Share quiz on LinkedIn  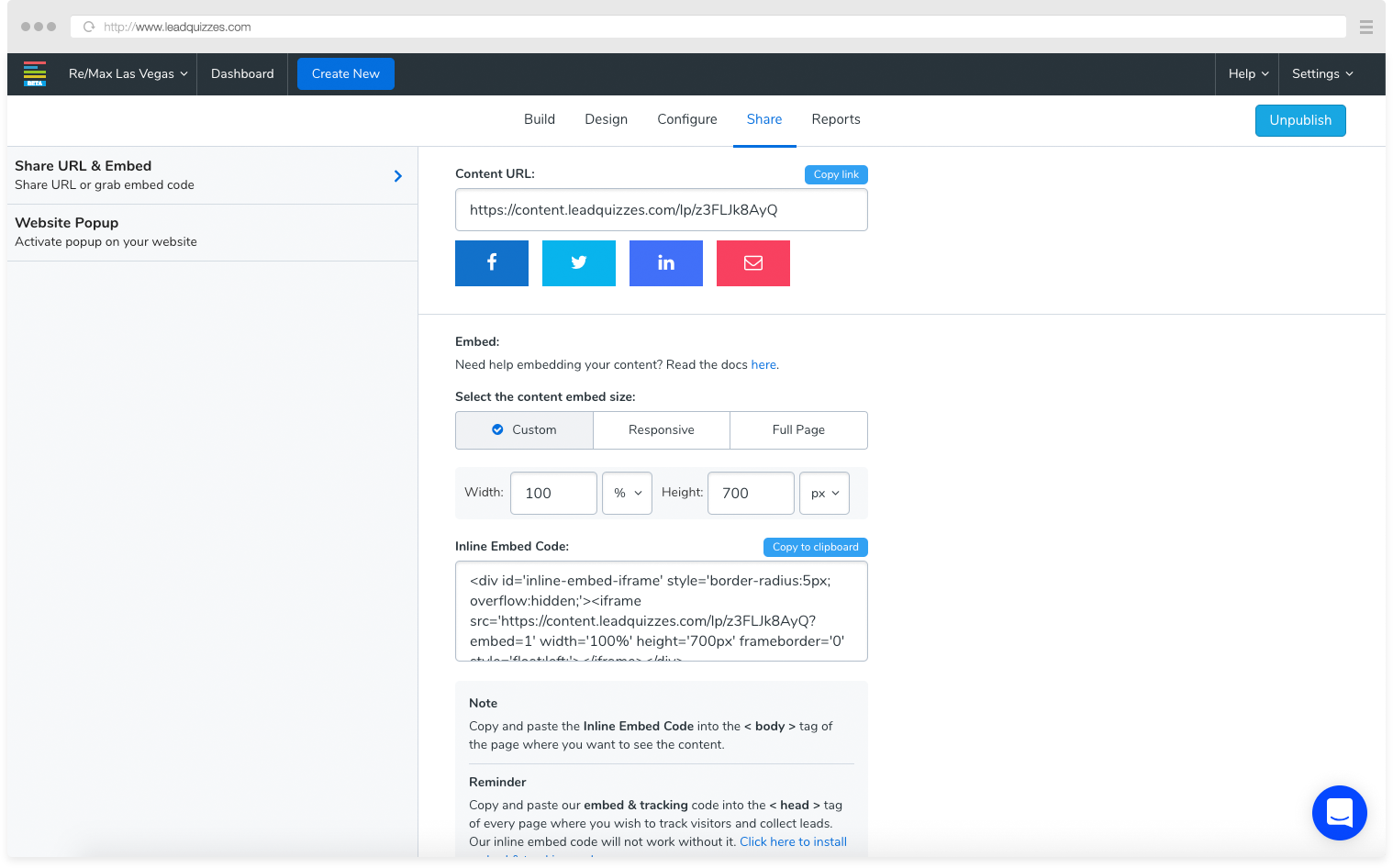tap(665, 263)
